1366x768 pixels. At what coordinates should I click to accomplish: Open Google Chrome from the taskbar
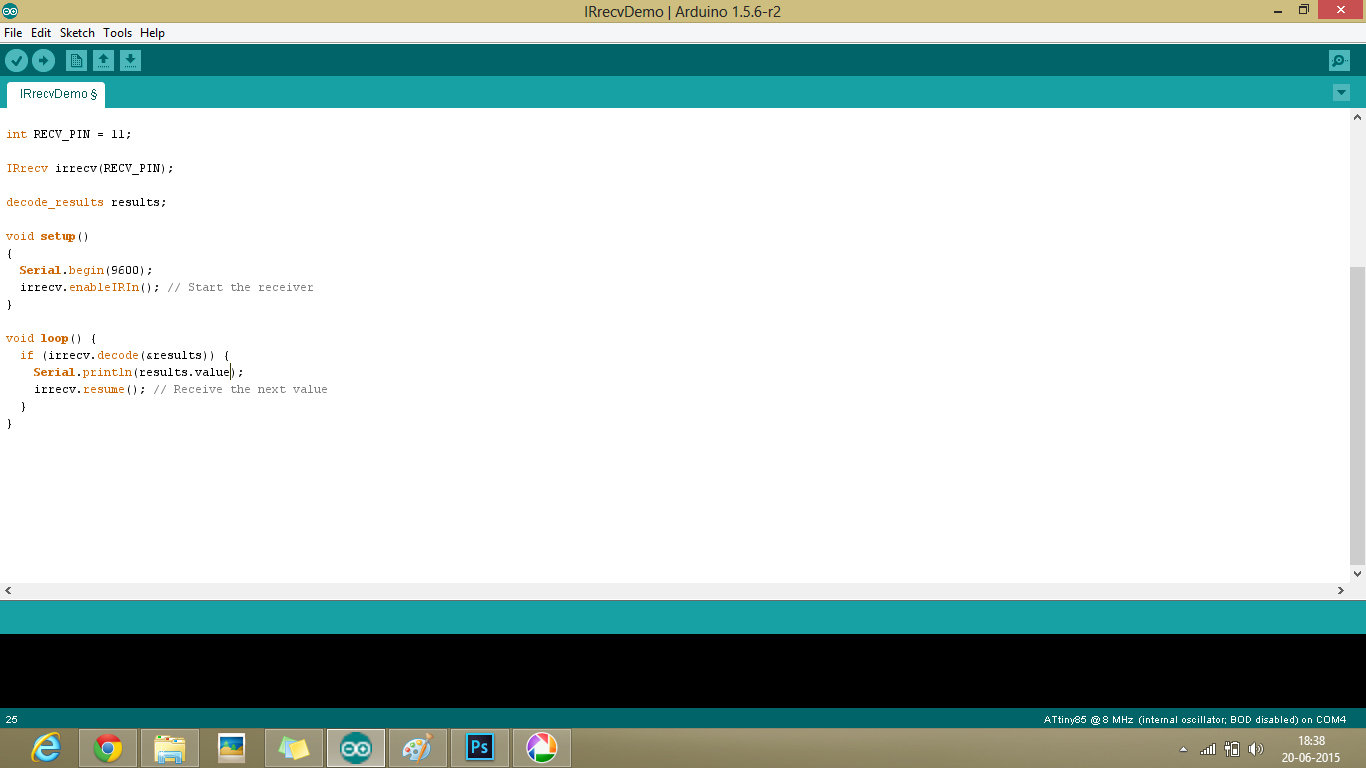pos(108,748)
